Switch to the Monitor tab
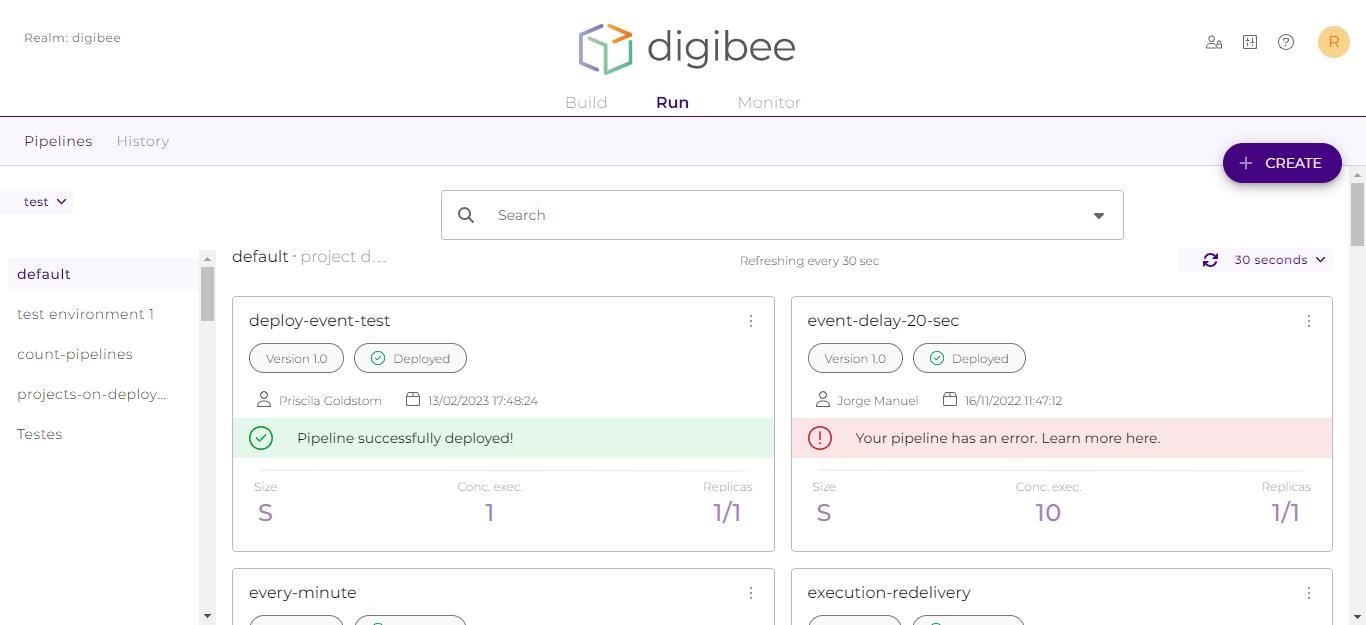Image resolution: width=1366 pixels, height=625 pixels. pos(768,102)
